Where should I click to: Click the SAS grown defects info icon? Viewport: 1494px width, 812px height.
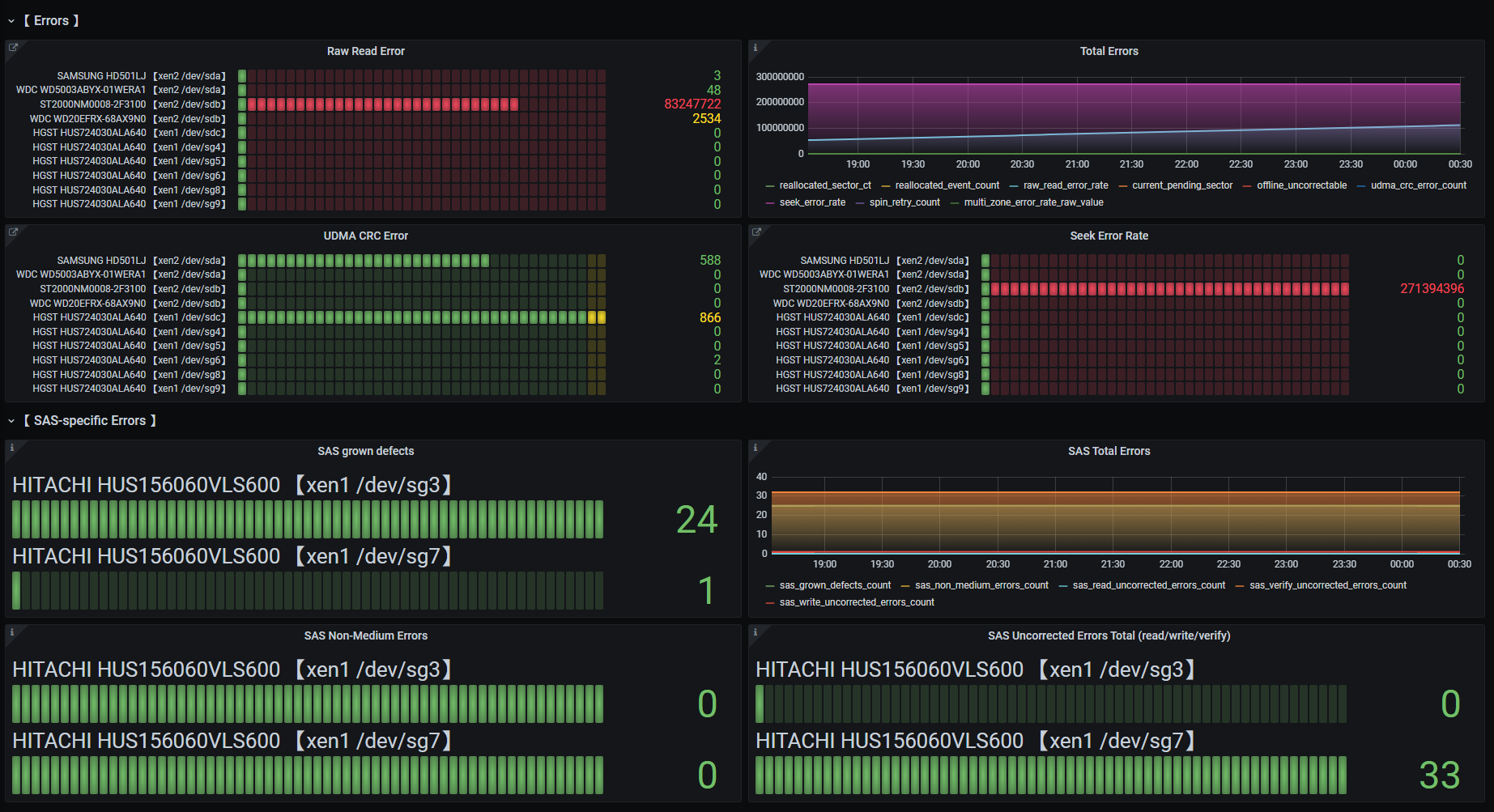tap(12, 448)
